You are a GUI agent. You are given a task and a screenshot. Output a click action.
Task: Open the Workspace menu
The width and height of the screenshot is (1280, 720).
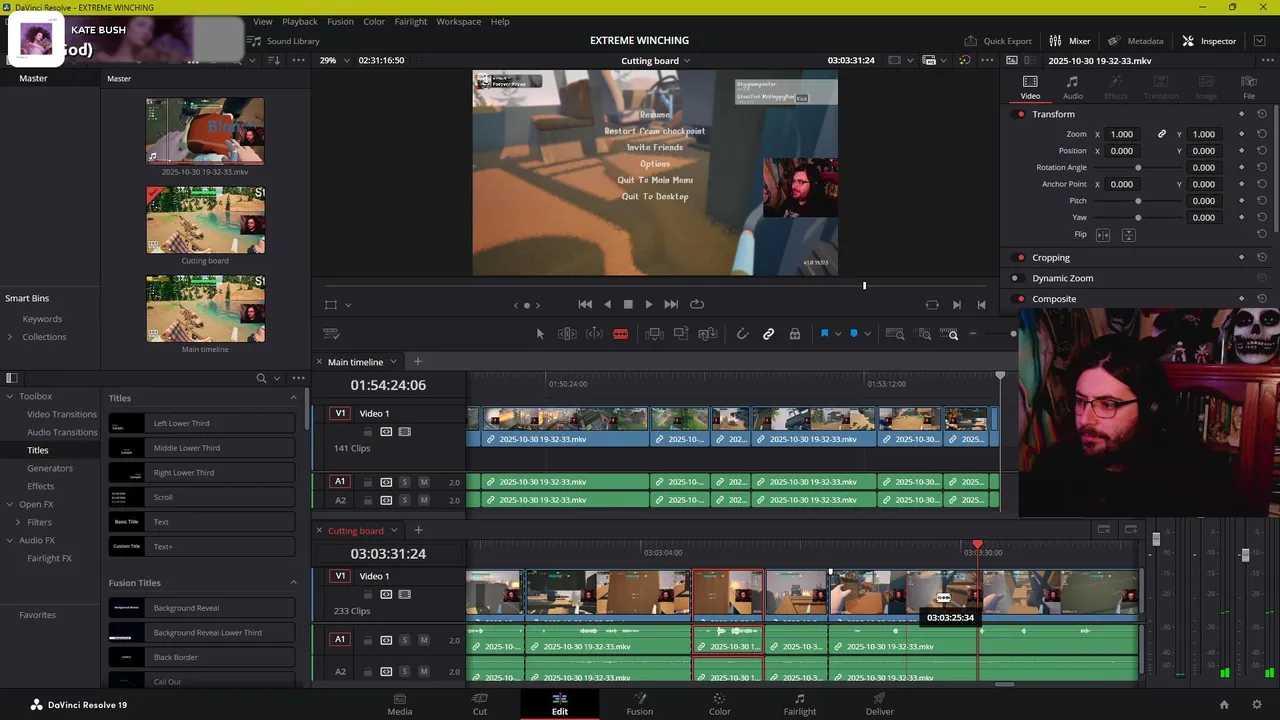pyautogui.click(x=458, y=21)
